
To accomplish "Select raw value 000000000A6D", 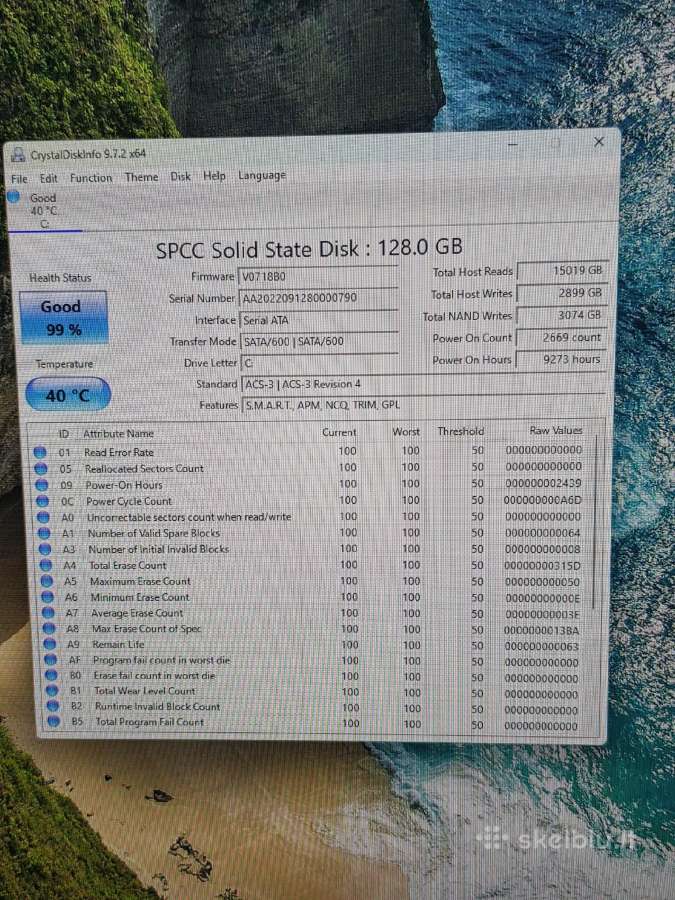I will coord(542,500).
